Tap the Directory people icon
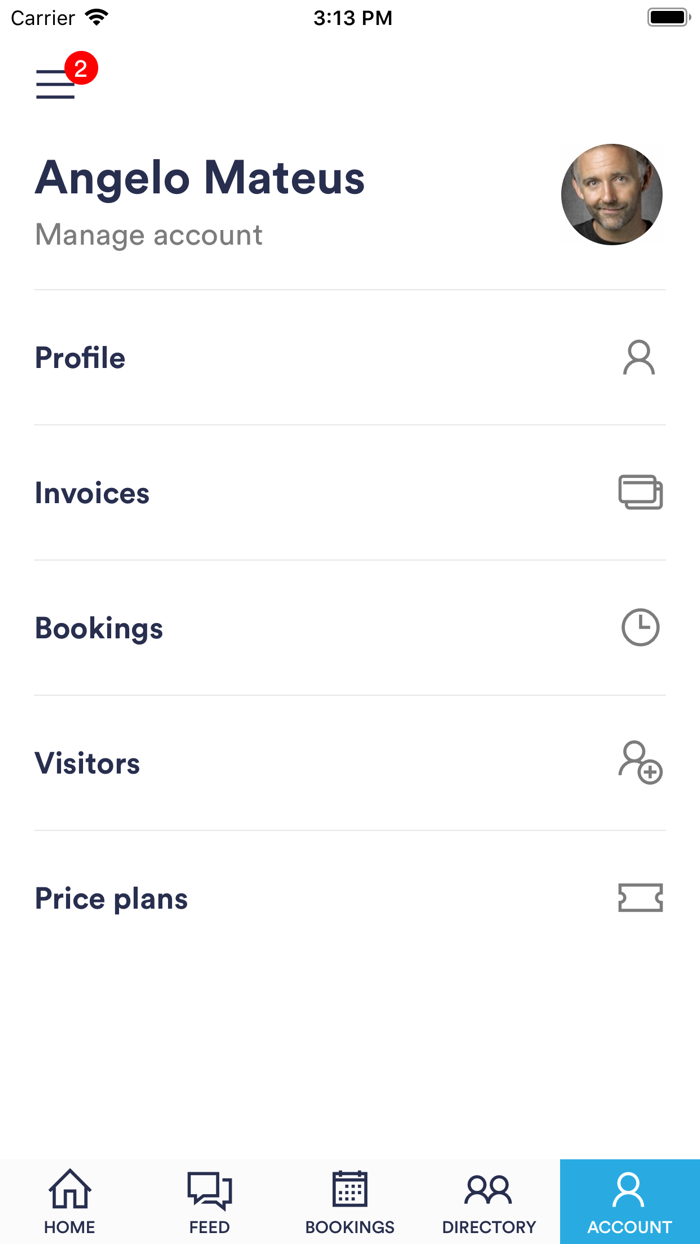The width and height of the screenshot is (700, 1244). (489, 1189)
